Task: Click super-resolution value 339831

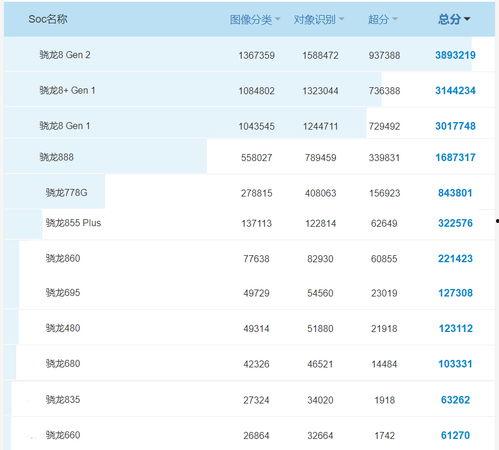Action: [384, 158]
